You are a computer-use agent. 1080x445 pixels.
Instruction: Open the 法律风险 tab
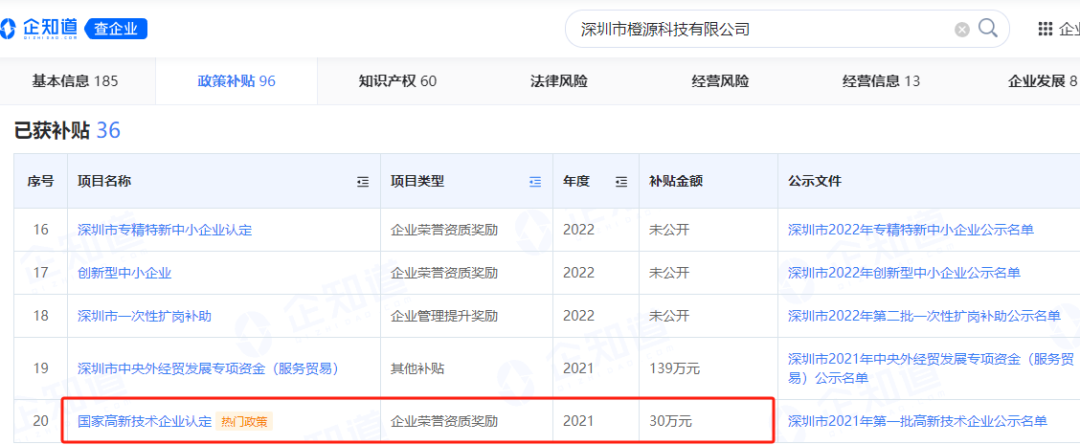click(559, 81)
